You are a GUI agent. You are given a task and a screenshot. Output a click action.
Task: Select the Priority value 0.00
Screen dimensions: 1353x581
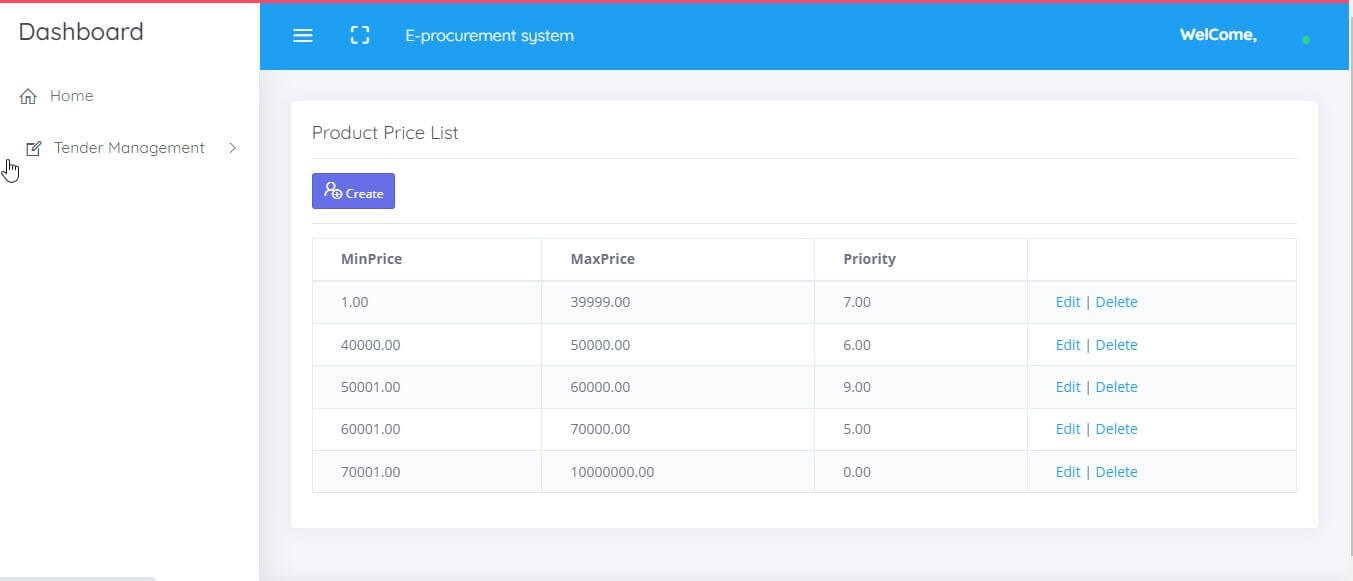[x=857, y=472]
